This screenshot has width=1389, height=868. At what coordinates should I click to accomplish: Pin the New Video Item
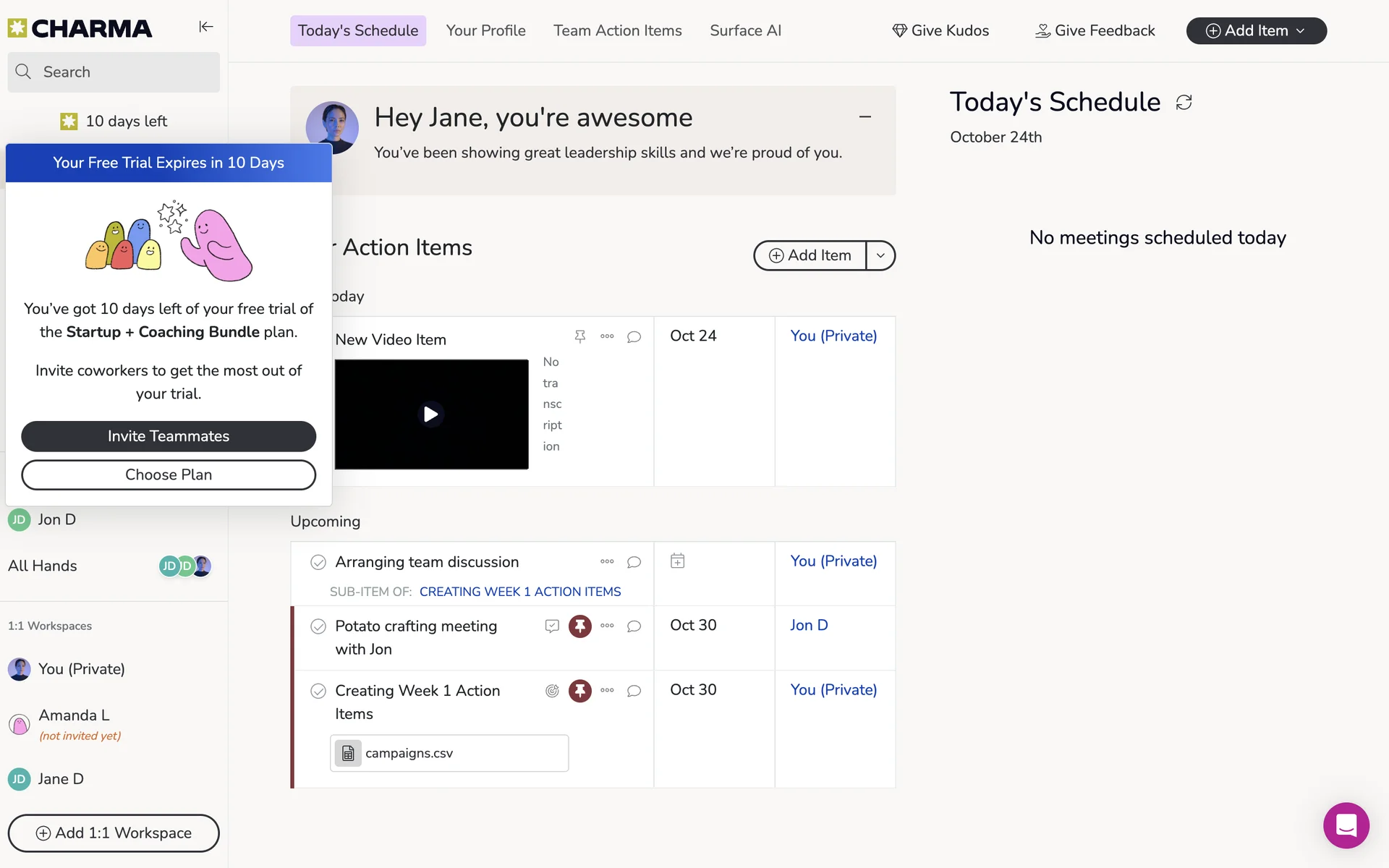[579, 336]
